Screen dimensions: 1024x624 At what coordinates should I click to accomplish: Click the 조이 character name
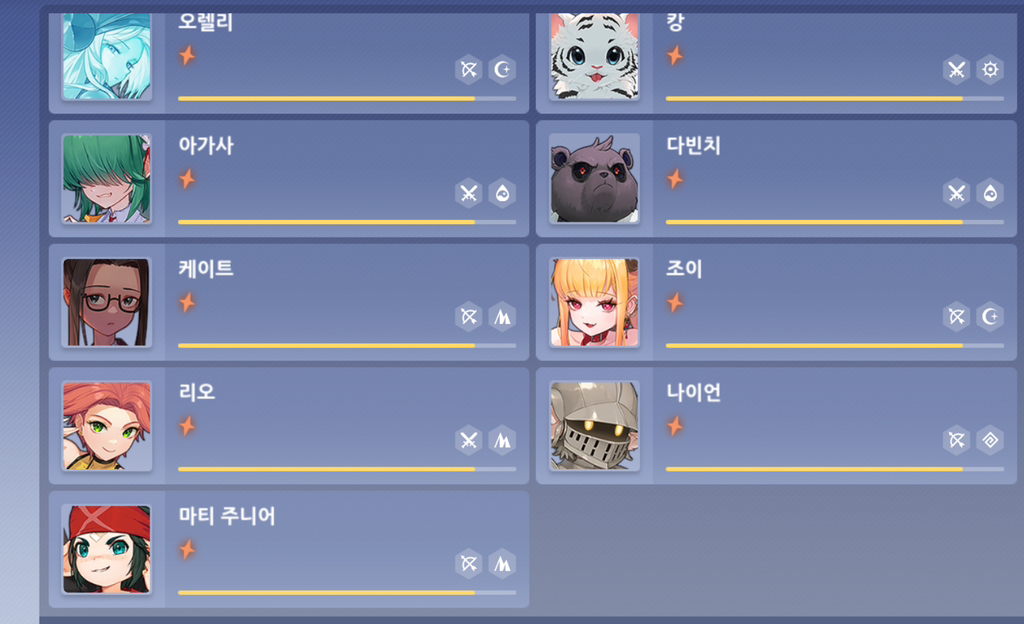point(684,268)
